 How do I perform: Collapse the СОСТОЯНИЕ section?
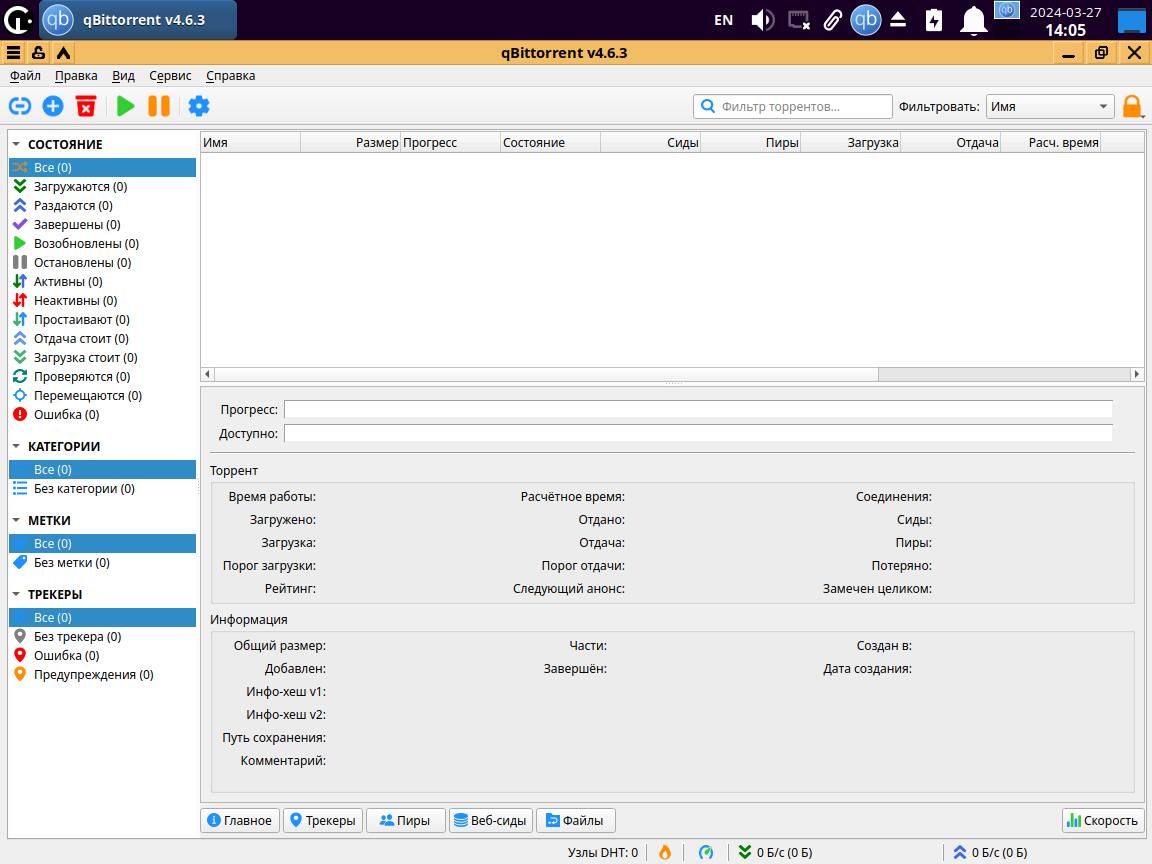[x=17, y=144]
